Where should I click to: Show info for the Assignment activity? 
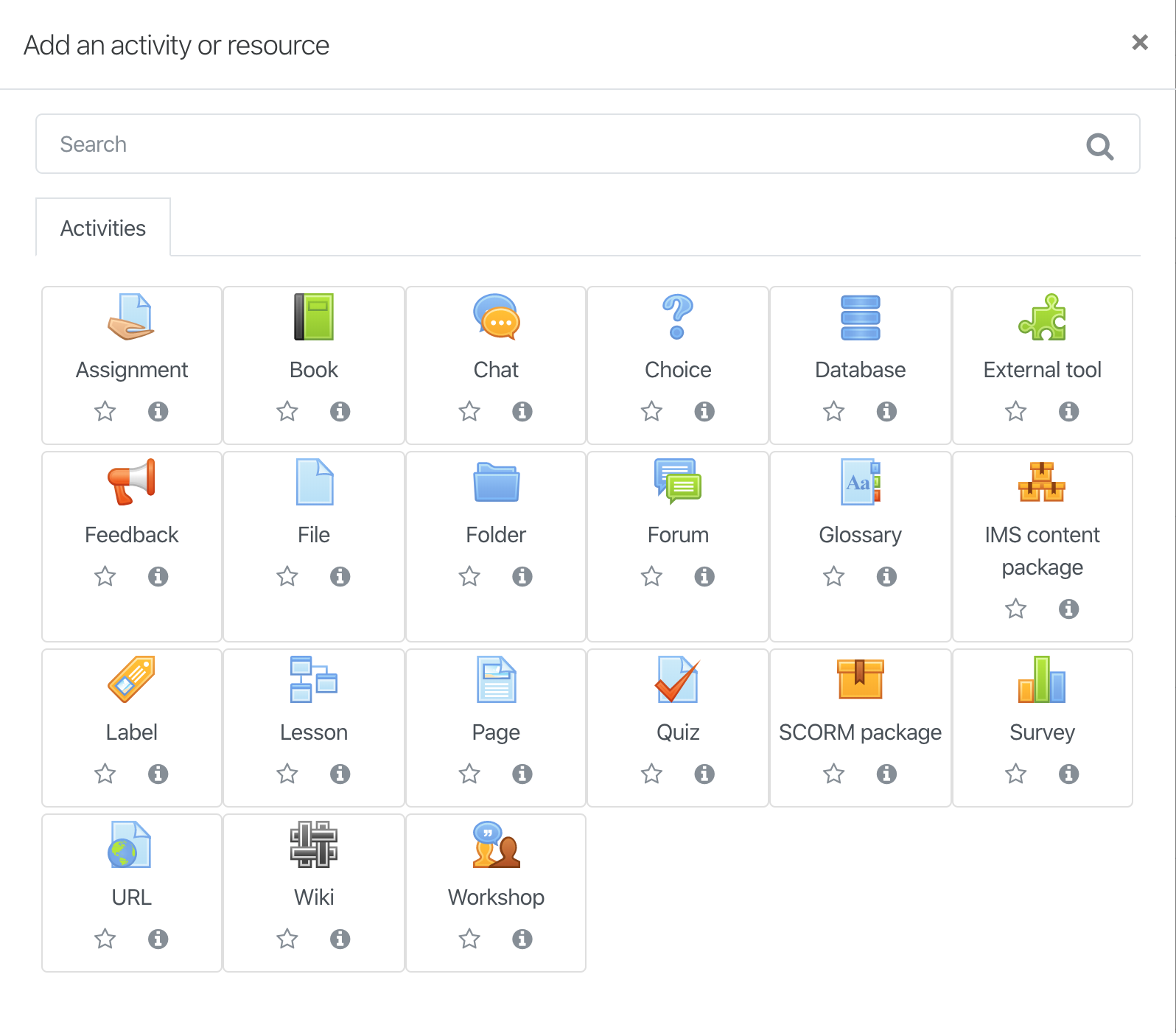(x=158, y=411)
